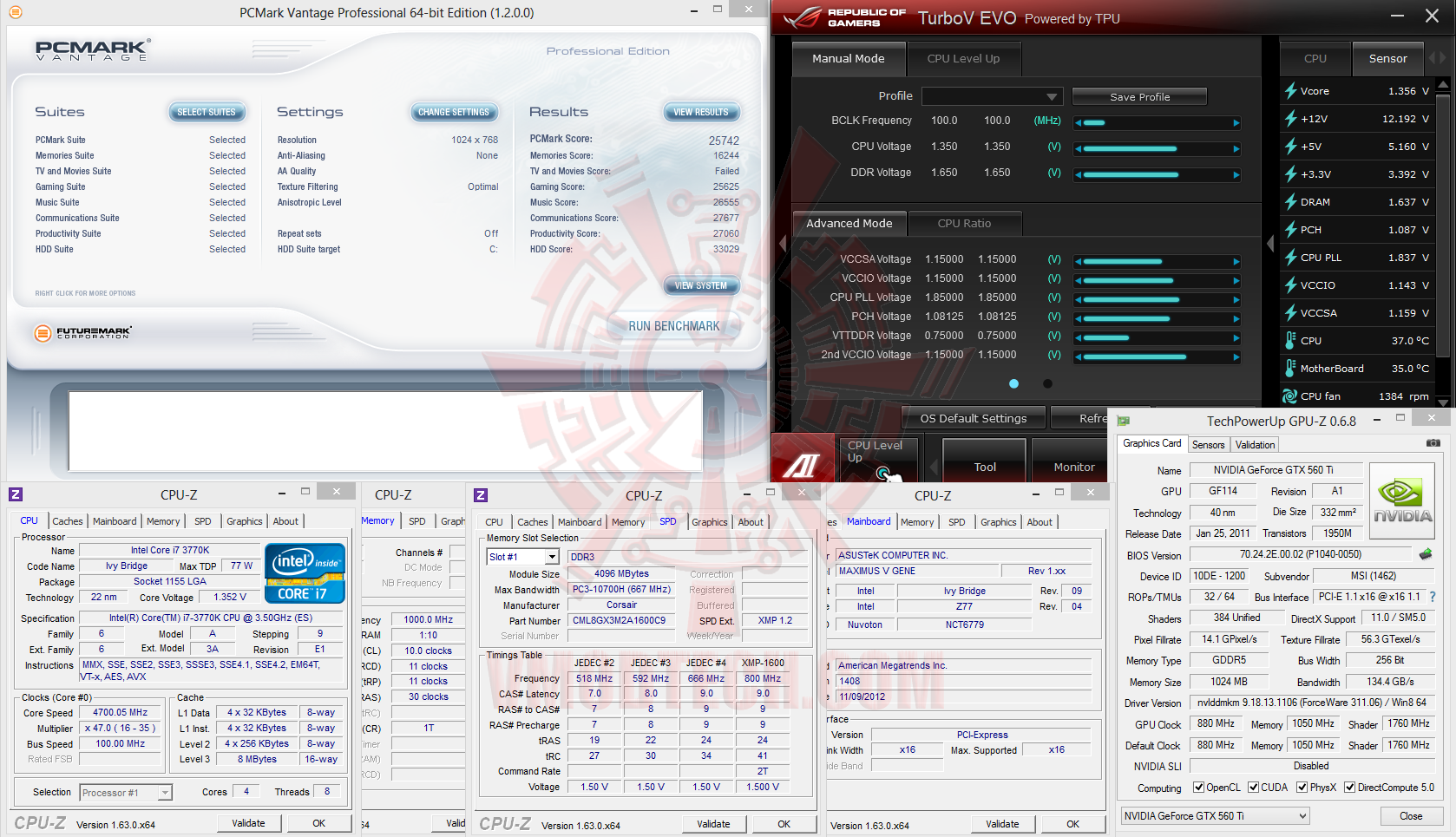
Task: Switch to the CPU Ratio tab
Action: point(964,224)
